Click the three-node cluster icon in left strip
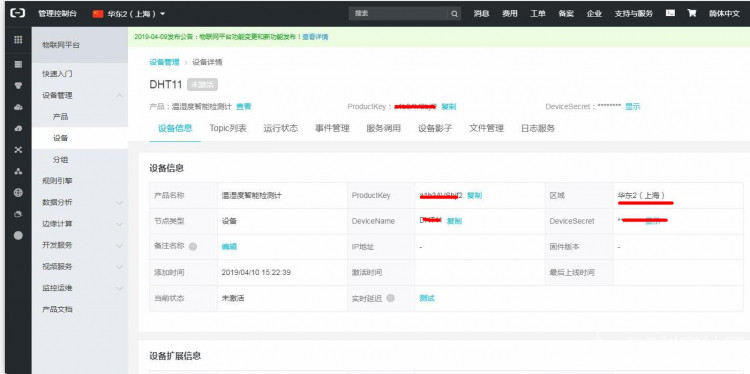Screen dimensions: 750x374 (18, 171)
